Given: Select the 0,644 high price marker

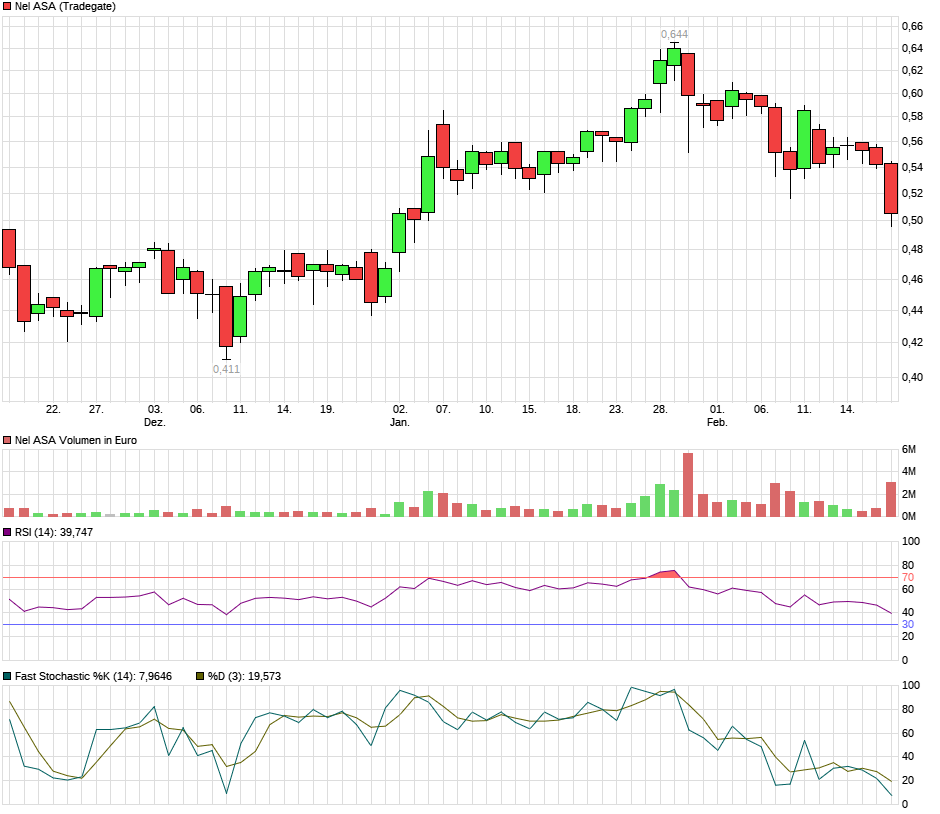Looking at the screenshot, I should 674,35.
